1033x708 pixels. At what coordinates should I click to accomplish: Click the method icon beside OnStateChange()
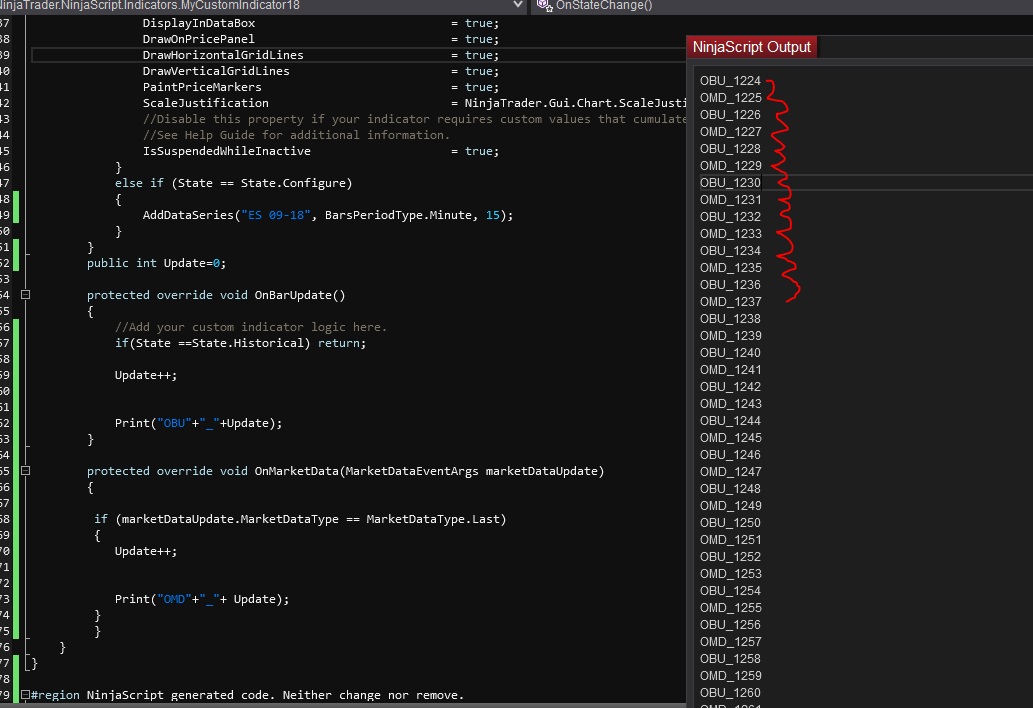click(544, 5)
